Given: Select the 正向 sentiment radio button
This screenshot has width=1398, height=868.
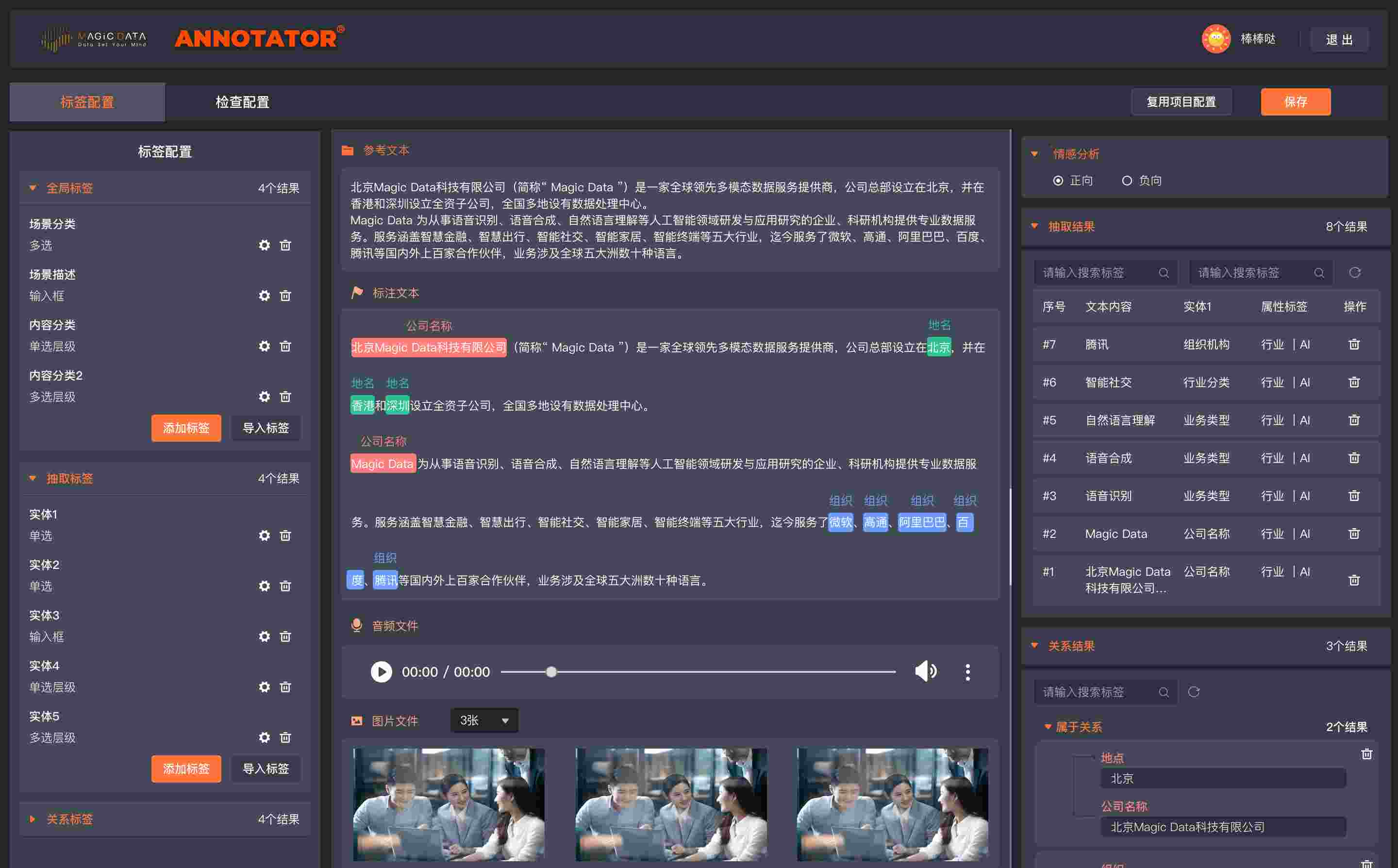Looking at the screenshot, I should point(1058,180).
